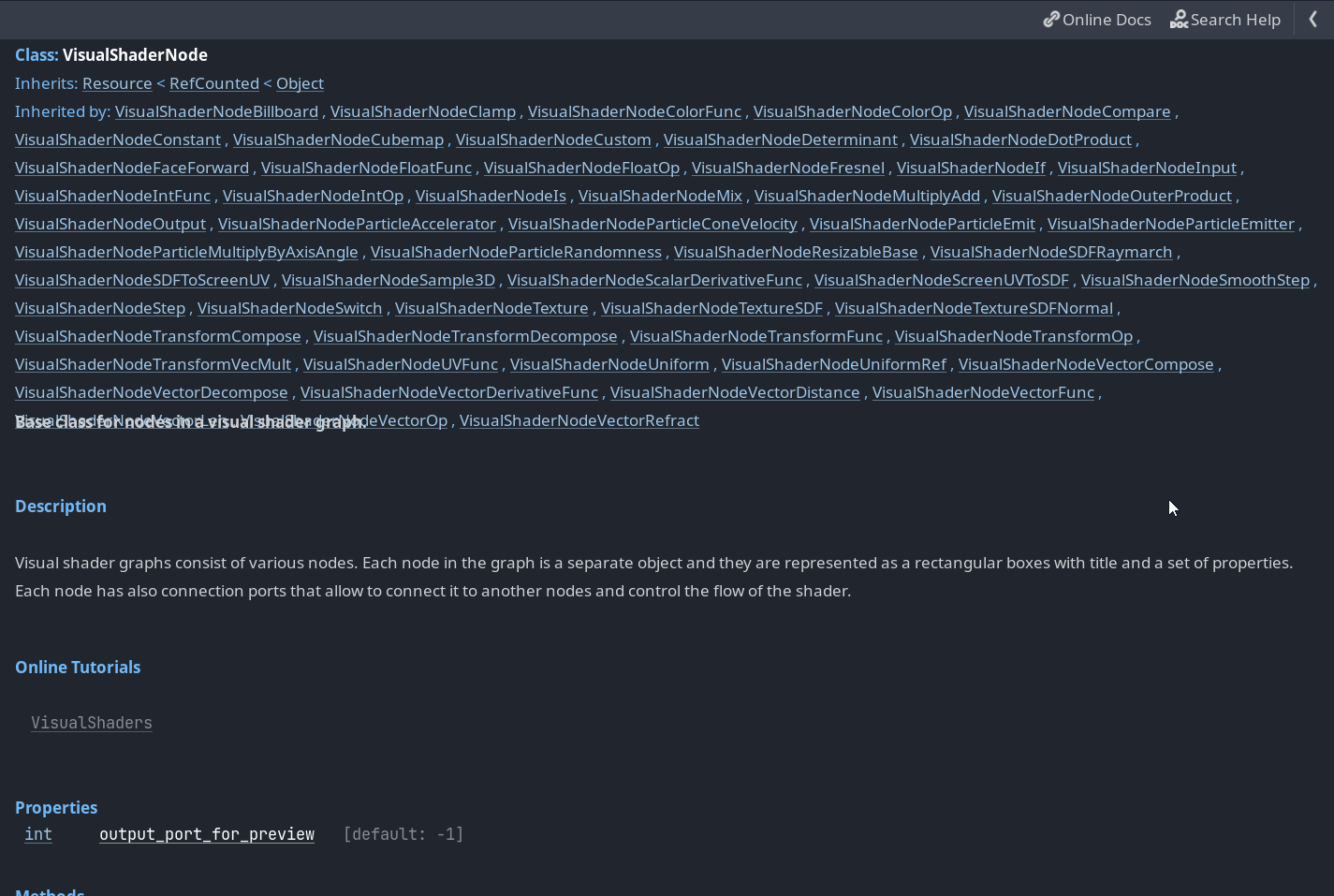
Task: Open VisualShaderNodeParticleEmitter class page
Action: coord(1171,224)
